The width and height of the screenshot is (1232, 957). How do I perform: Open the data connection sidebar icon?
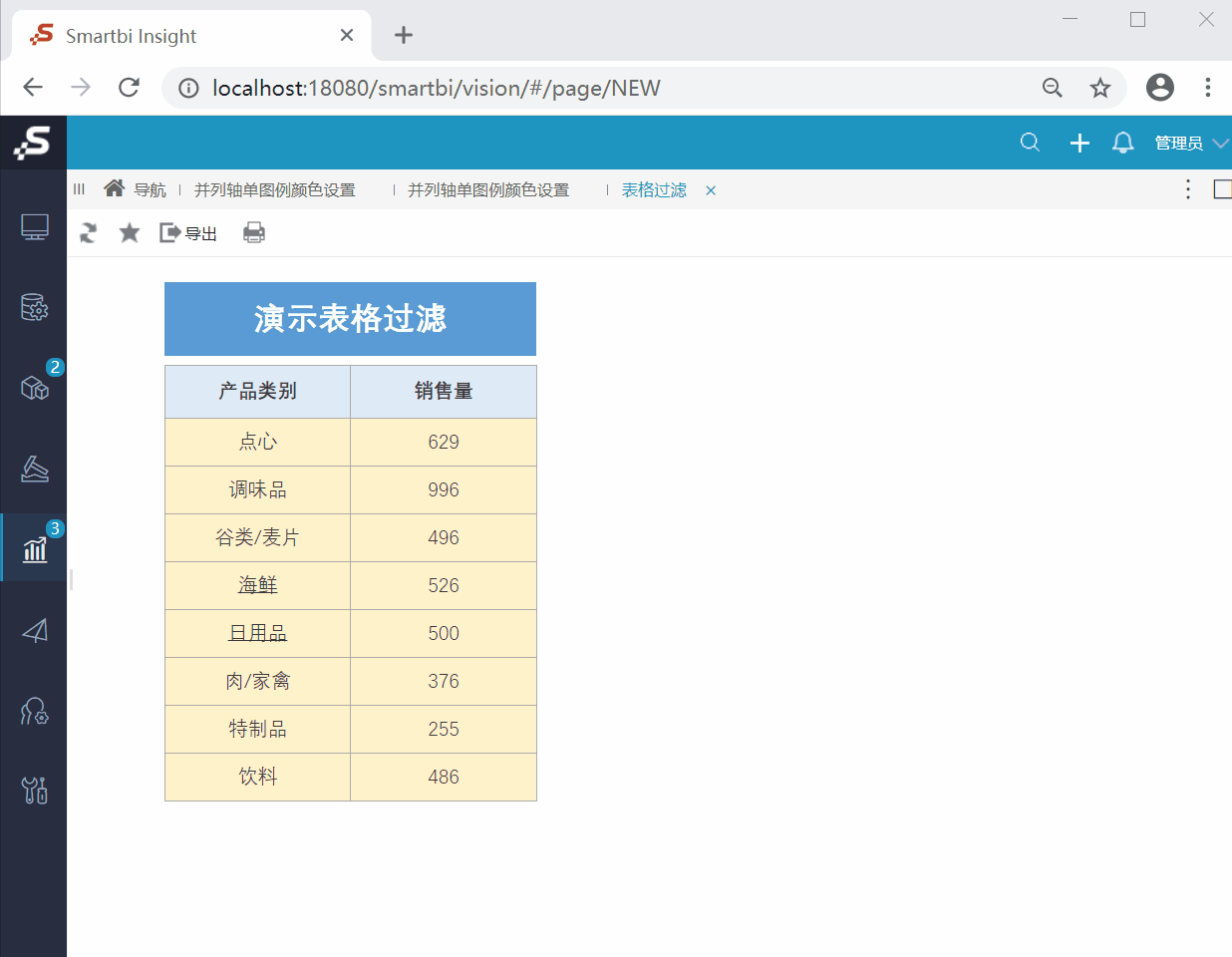point(35,307)
